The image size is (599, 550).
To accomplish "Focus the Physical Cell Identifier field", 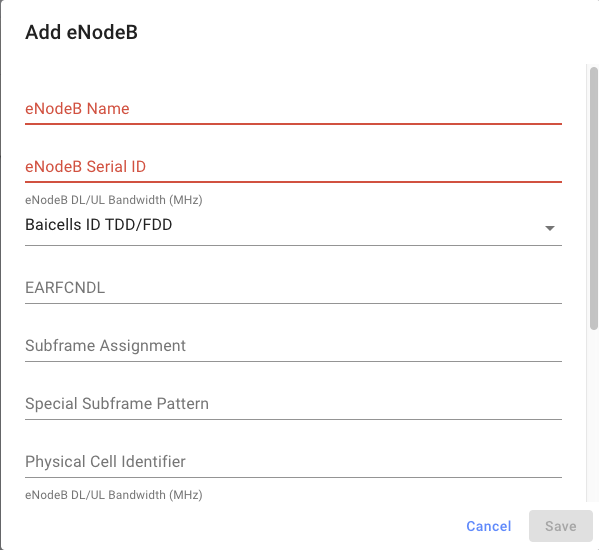I will (x=293, y=462).
